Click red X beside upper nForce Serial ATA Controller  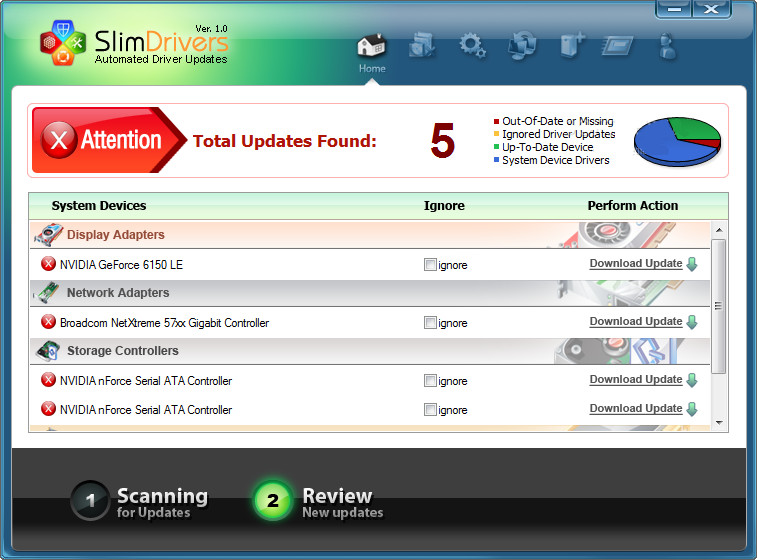48,379
